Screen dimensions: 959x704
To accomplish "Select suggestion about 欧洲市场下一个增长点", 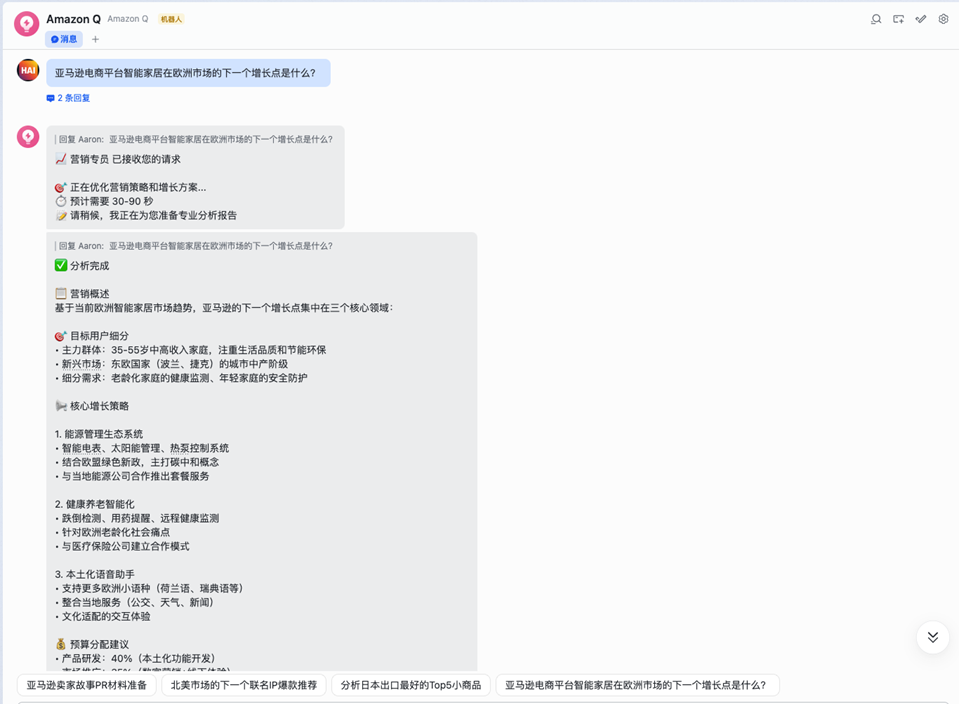I will pos(636,685).
